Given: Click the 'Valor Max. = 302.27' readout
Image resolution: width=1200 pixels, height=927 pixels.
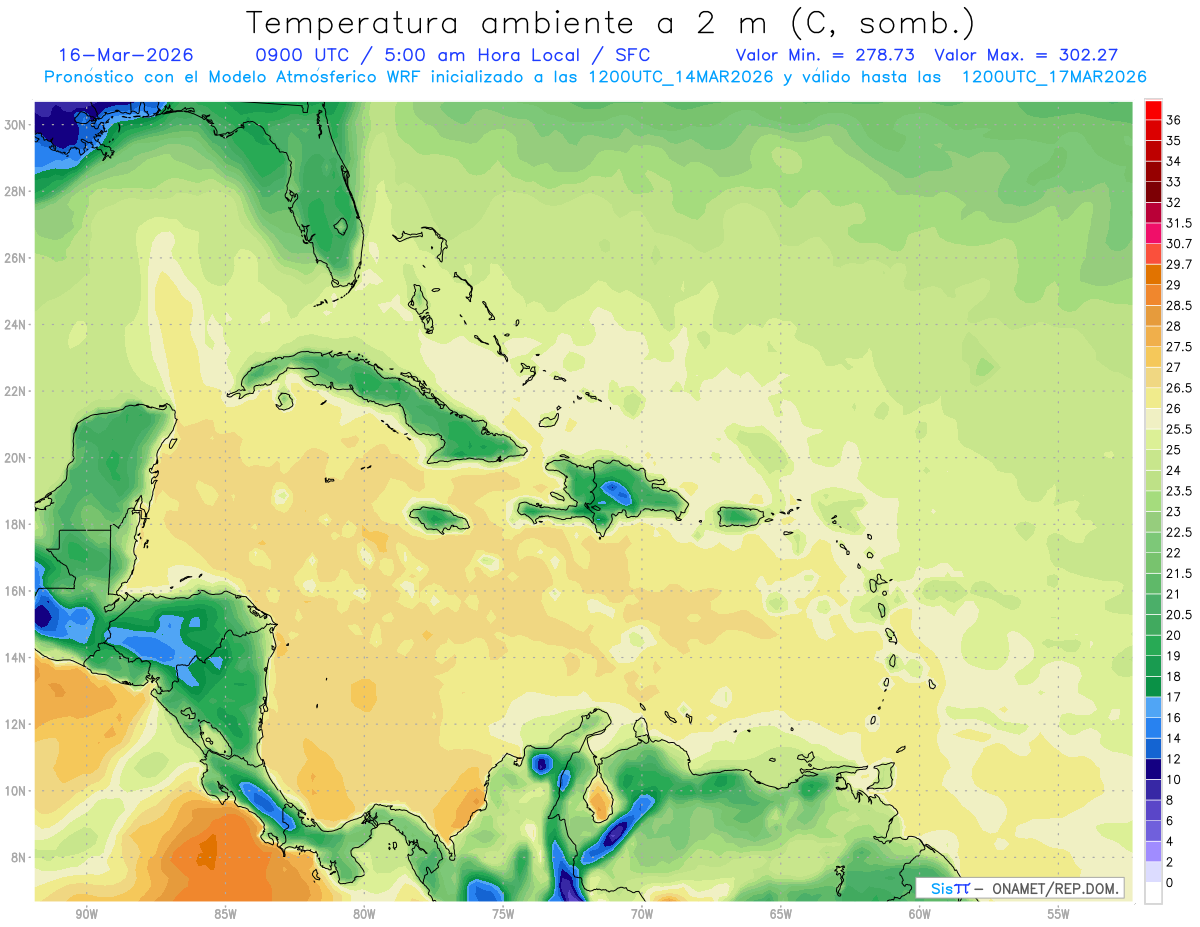Looking at the screenshot, I should coord(1026,55).
